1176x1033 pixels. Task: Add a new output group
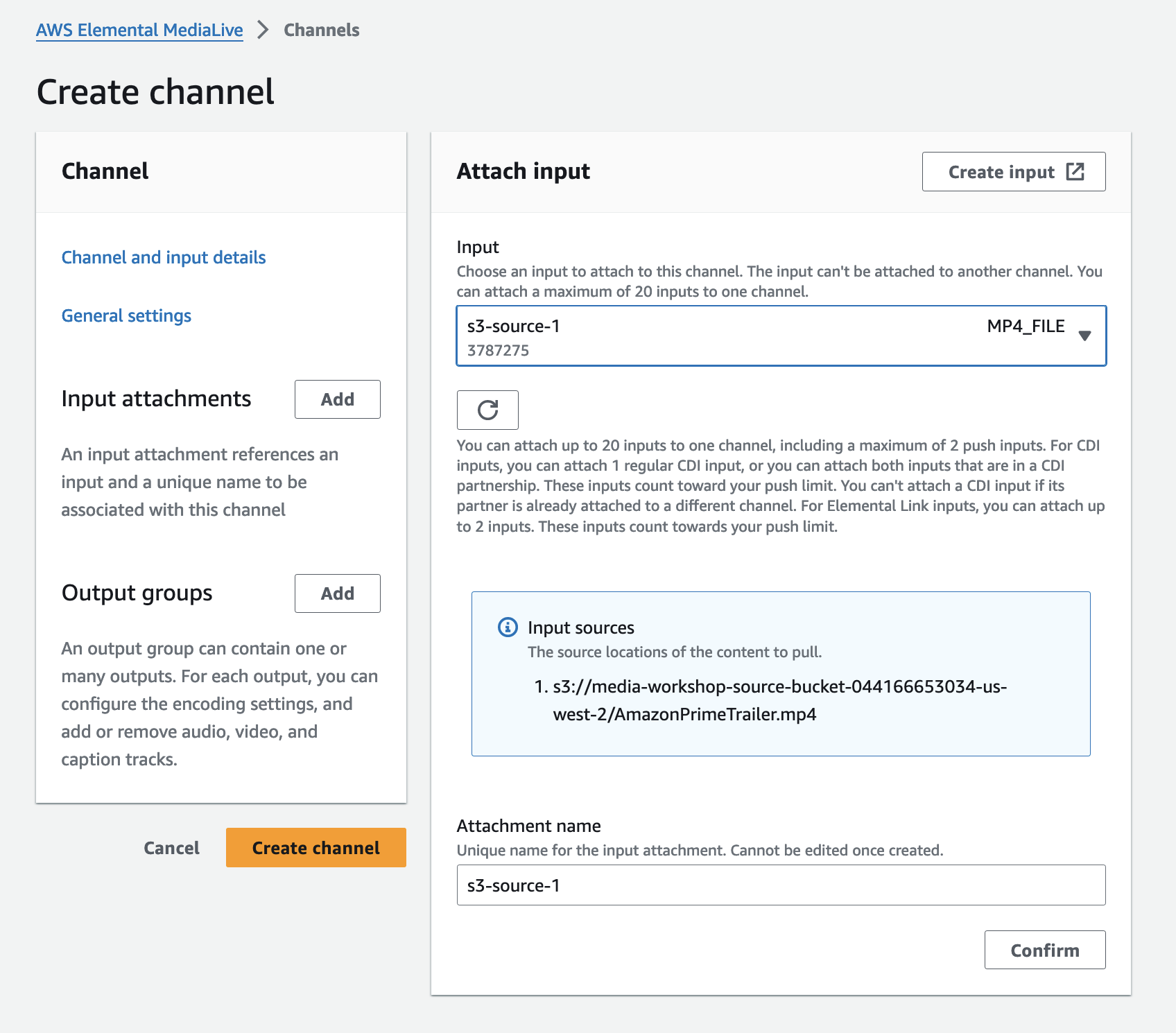pyautogui.click(x=337, y=593)
